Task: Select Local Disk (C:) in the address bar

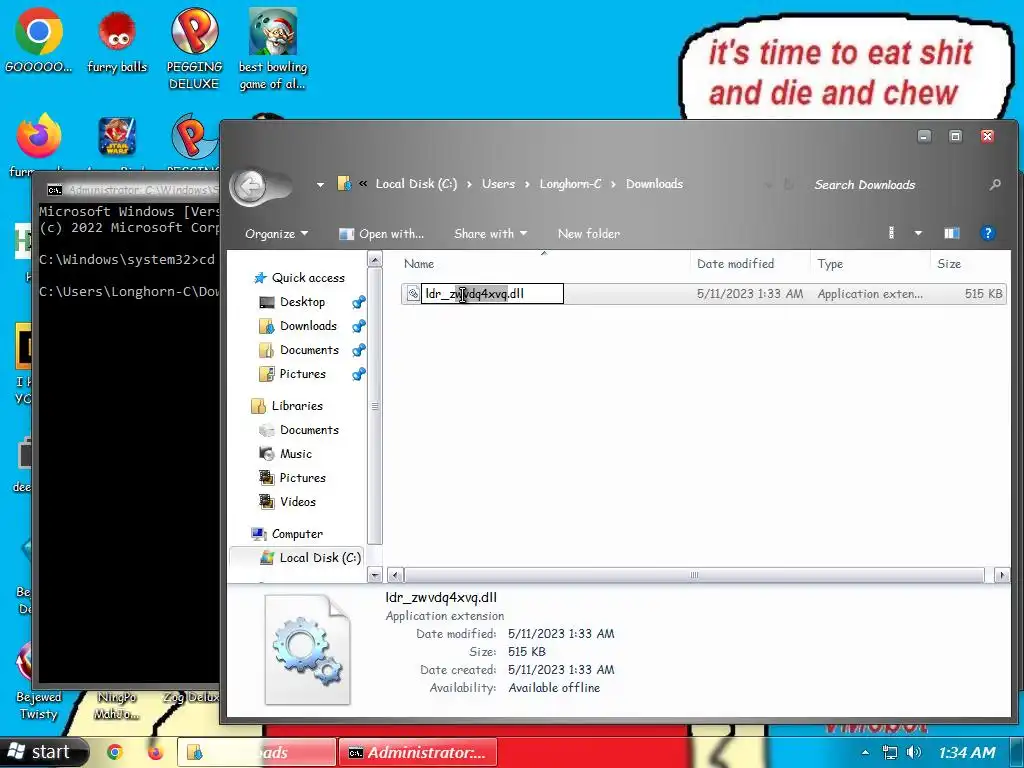Action: (416, 184)
